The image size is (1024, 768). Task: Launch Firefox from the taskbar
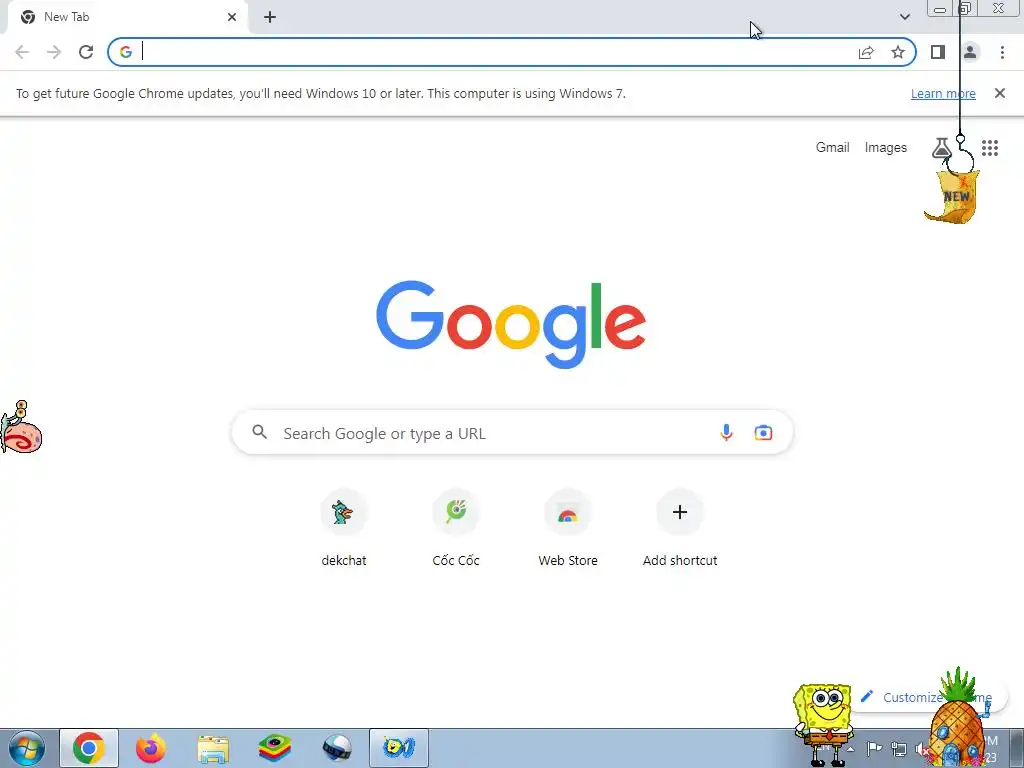(x=151, y=748)
